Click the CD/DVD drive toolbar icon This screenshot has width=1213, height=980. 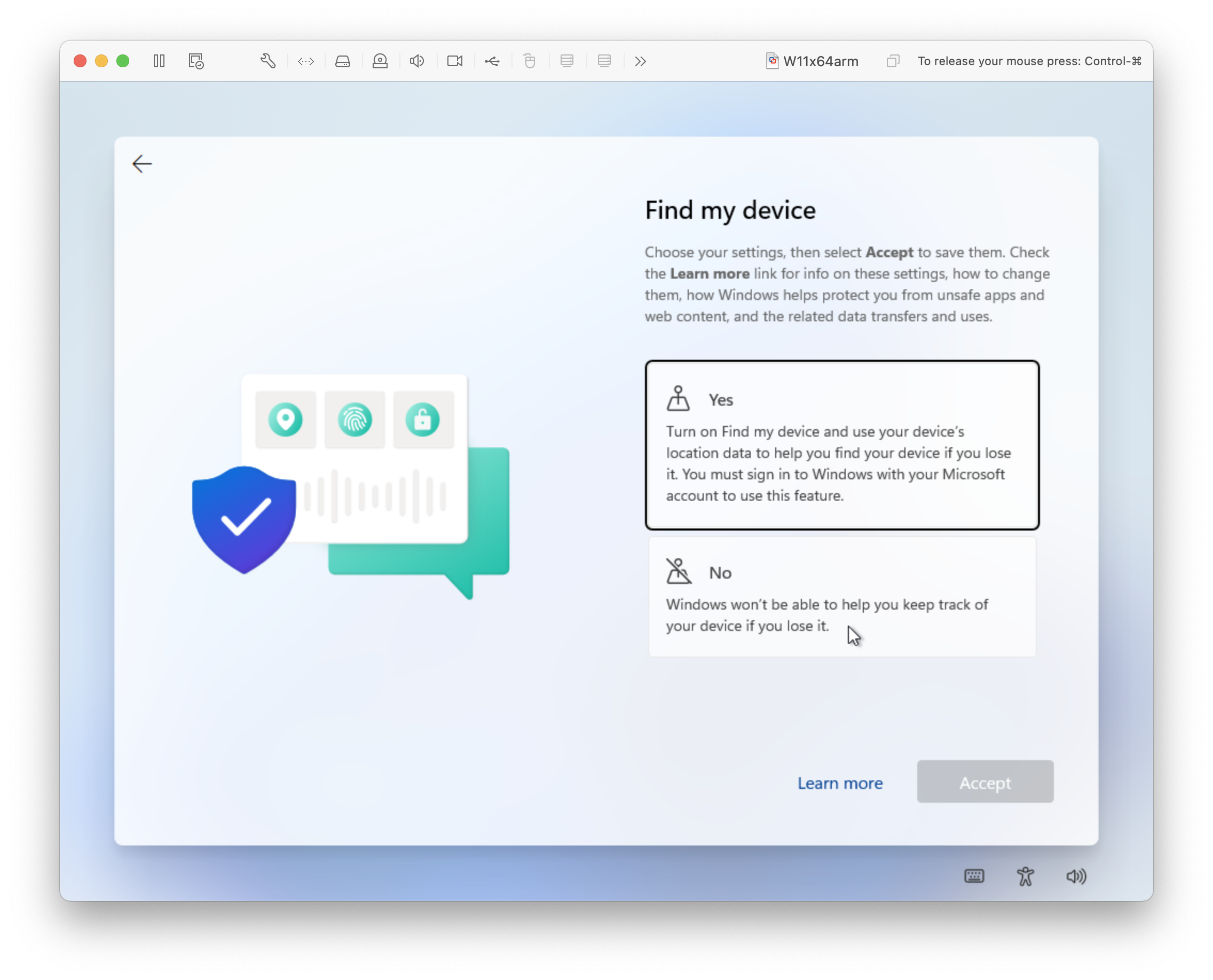point(380,61)
